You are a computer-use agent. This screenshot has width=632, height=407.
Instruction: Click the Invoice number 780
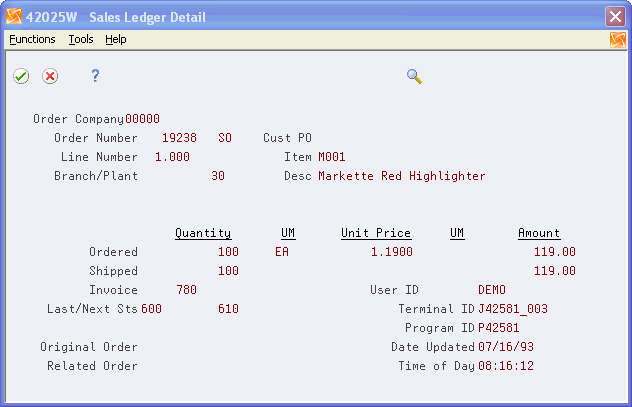187,290
